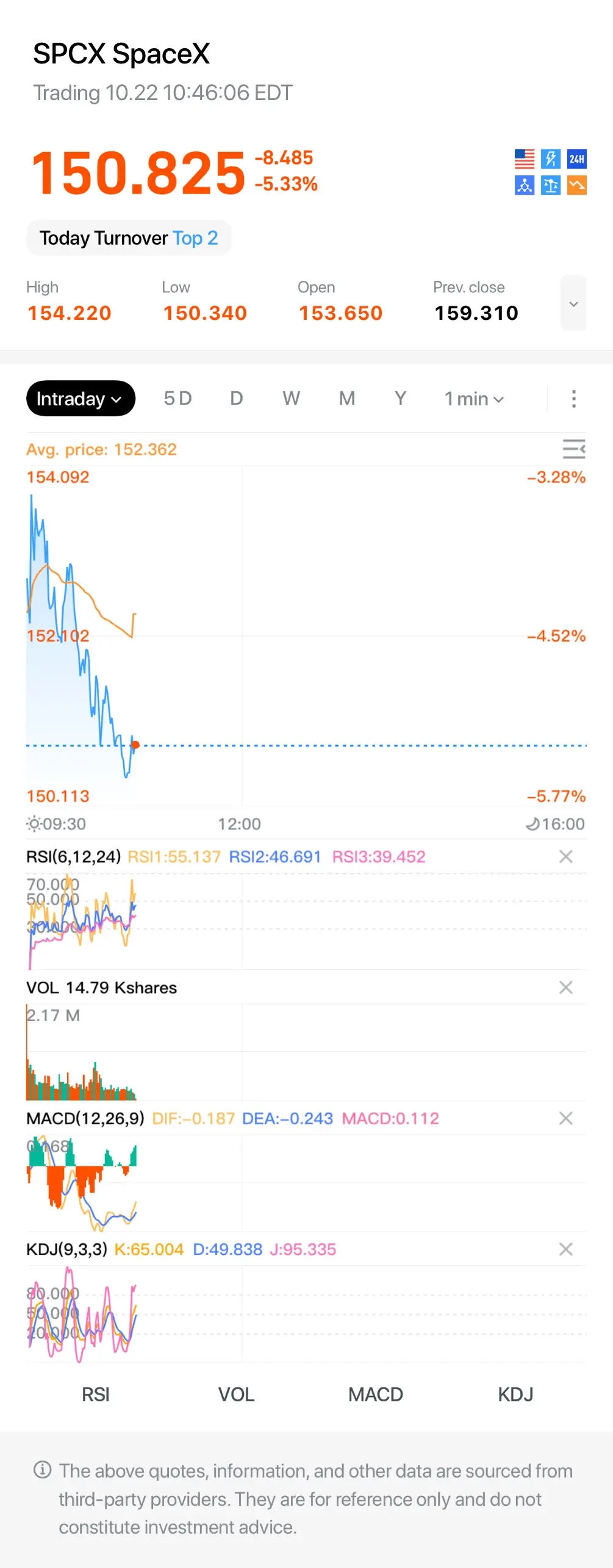Remove the RSI indicator panel
The image size is (613, 1568).
point(565,856)
